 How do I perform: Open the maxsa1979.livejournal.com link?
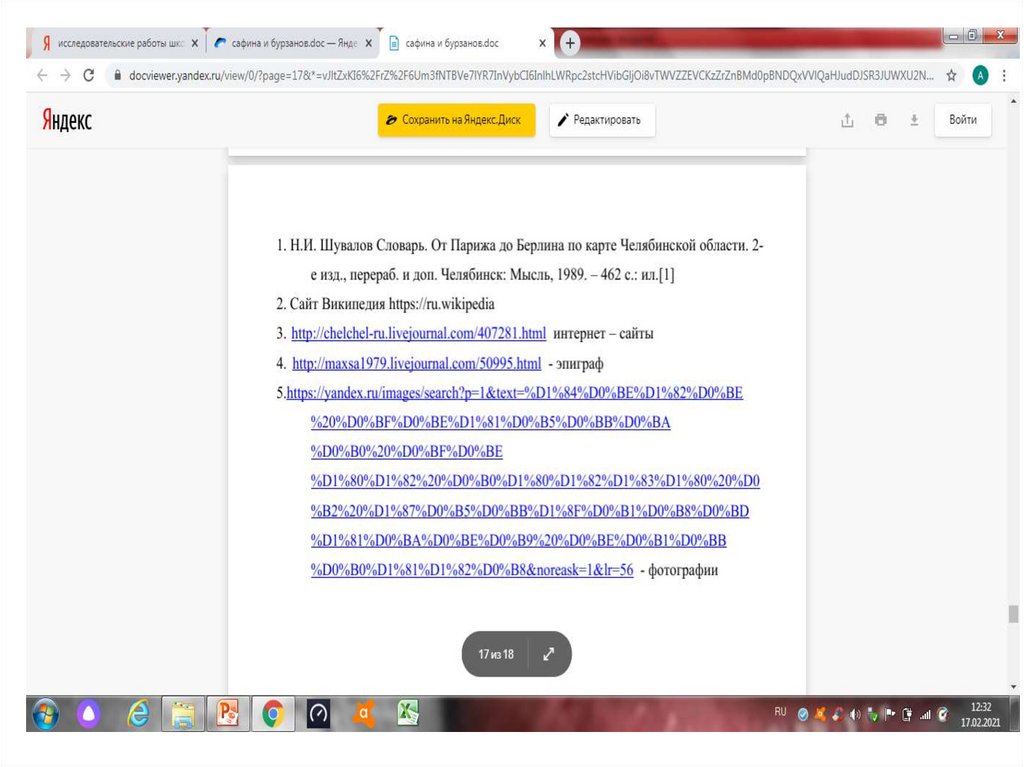click(417, 363)
